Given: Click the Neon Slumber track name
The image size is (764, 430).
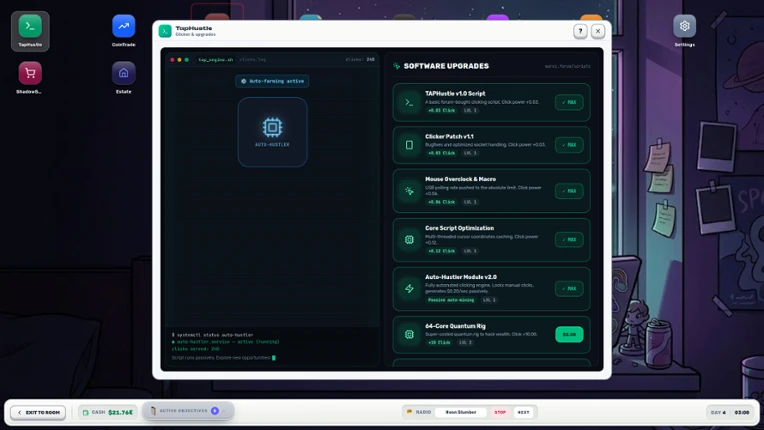Looking at the screenshot, I should click(461, 412).
